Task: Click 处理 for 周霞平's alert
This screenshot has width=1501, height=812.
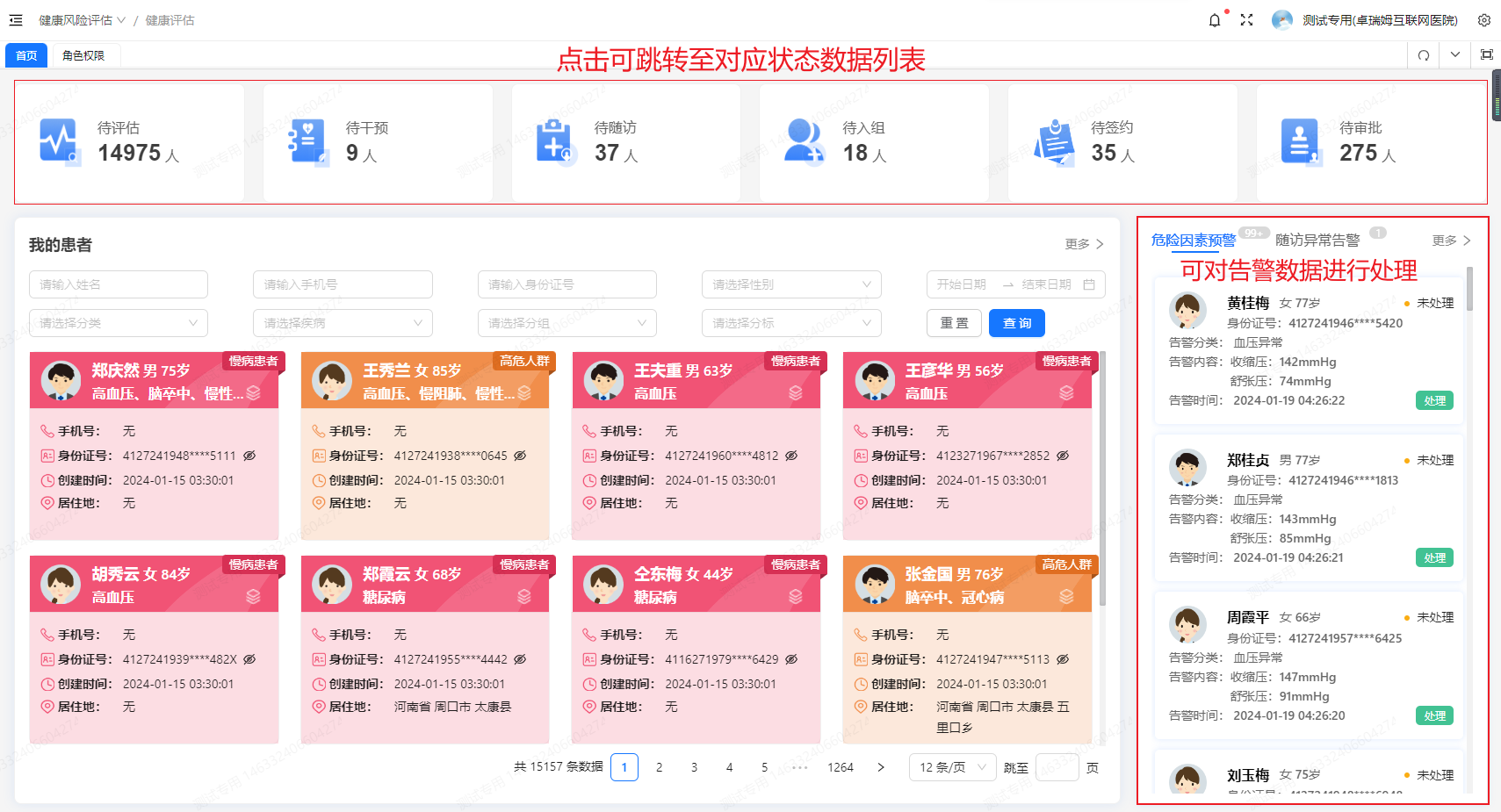Action: tap(1434, 715)
